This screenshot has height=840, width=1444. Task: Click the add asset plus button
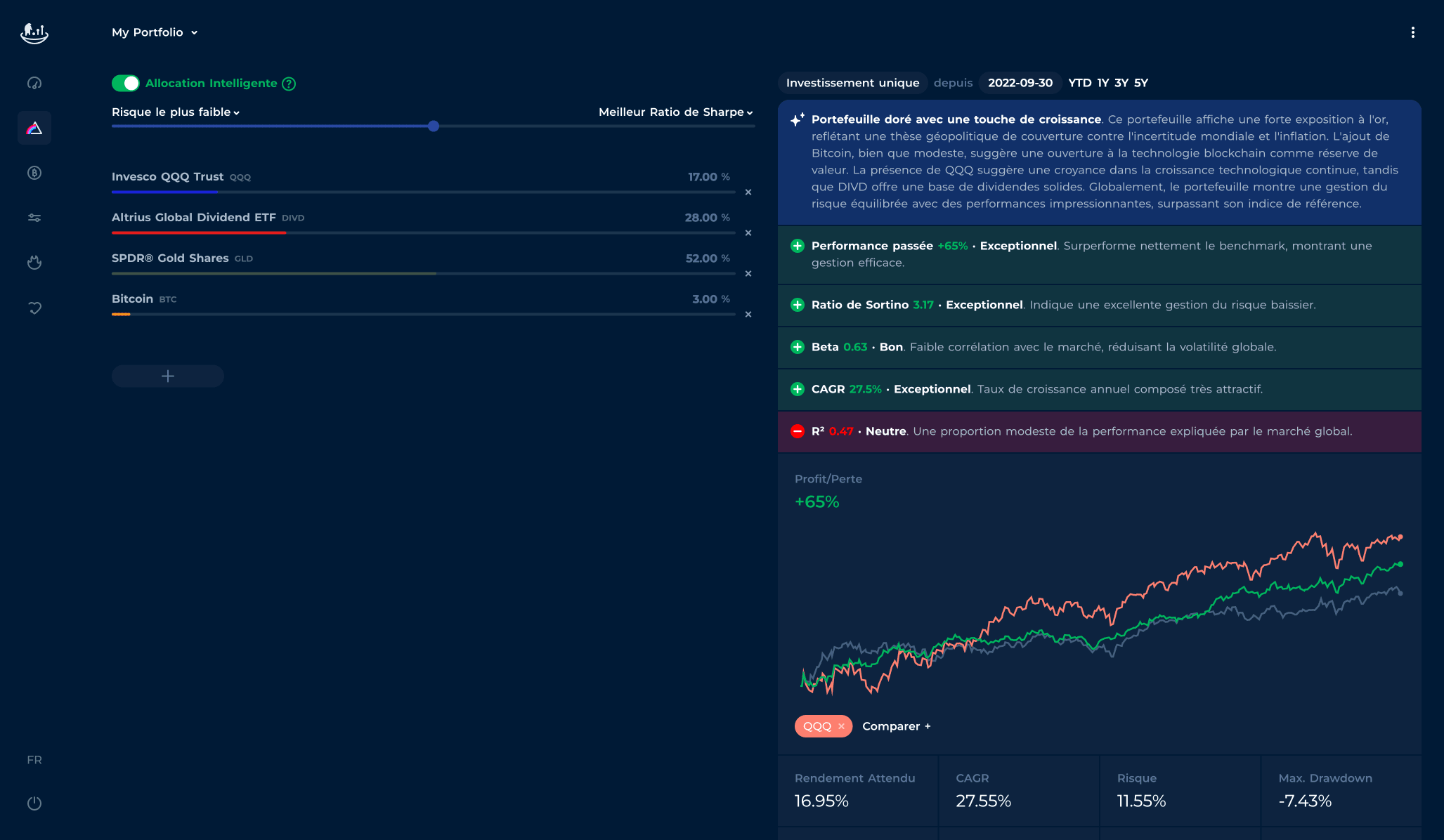(168, 376)
